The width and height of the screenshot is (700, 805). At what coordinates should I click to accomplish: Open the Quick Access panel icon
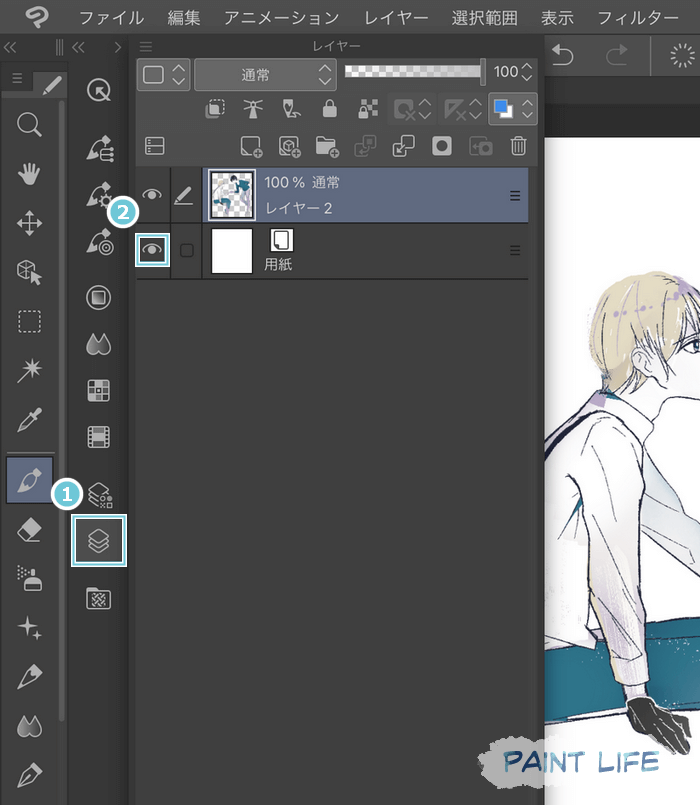pyautogui.click(x=99, y=90)
